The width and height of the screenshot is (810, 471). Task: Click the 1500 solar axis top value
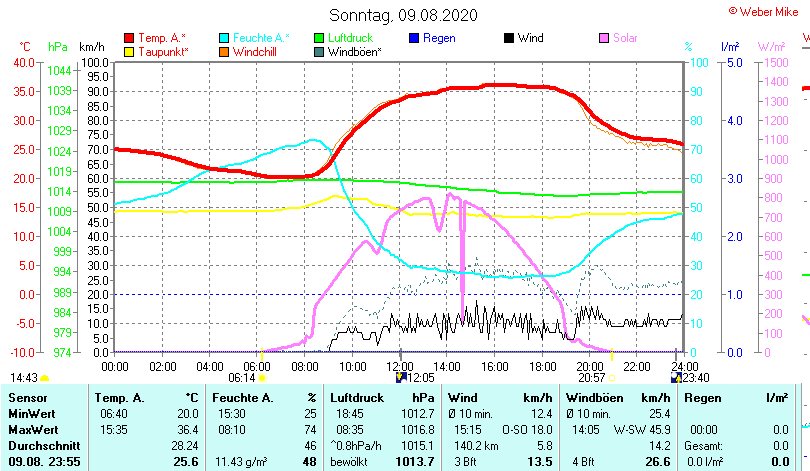point(776,63)
